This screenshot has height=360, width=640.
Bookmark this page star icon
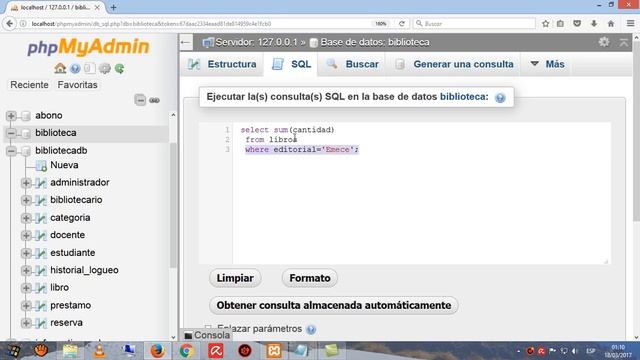(545, 24)
